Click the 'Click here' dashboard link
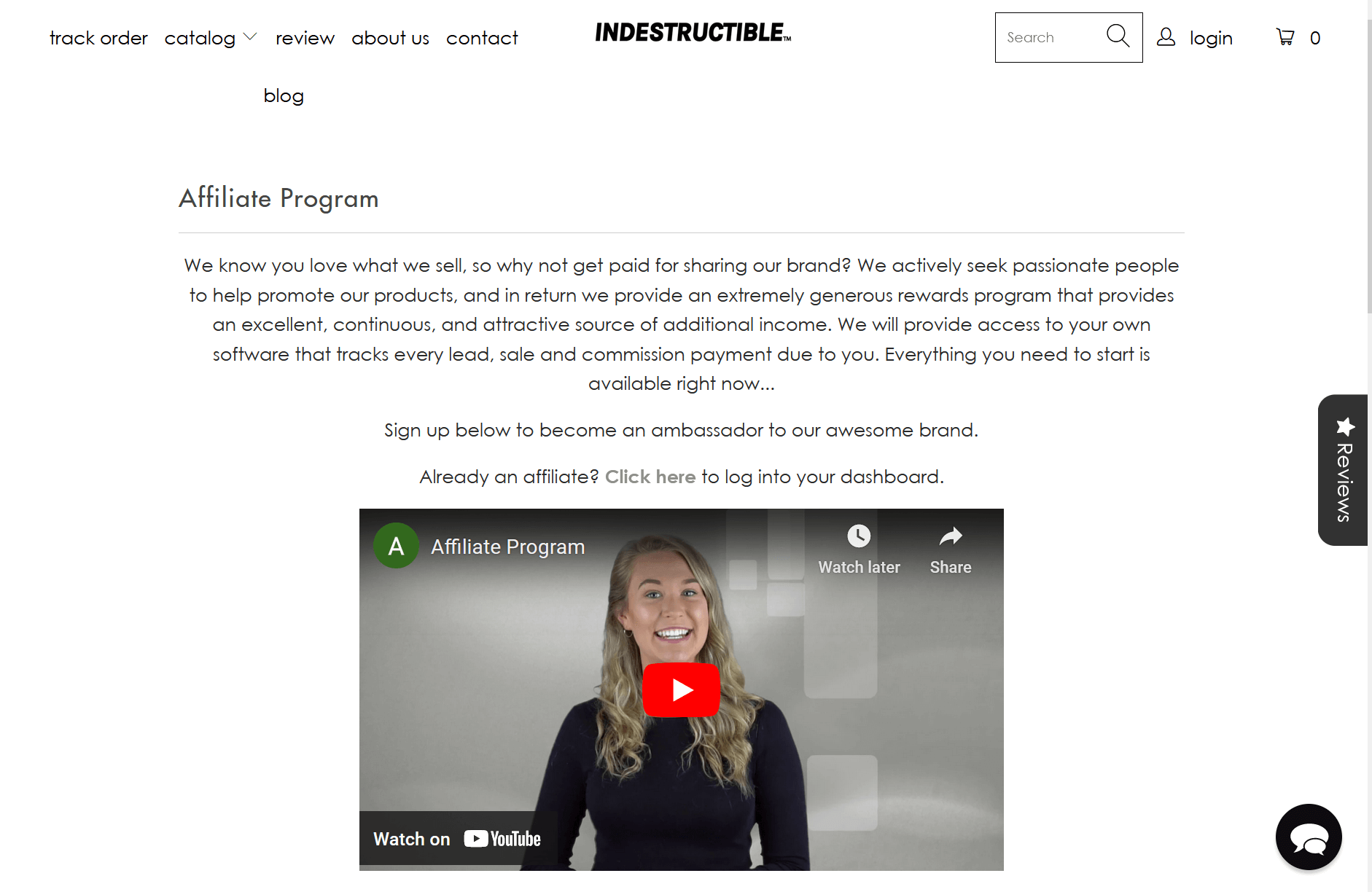 650,477
